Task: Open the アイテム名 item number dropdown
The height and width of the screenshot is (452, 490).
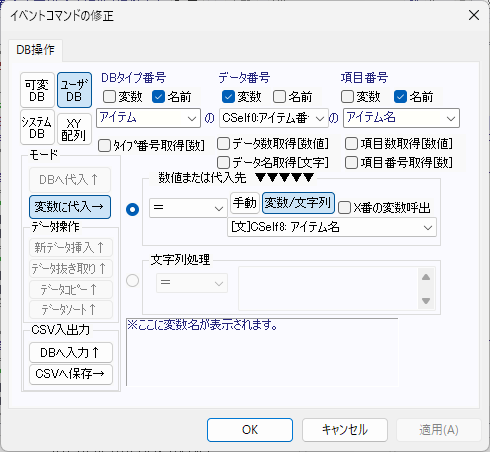Action: tap(401, 118)
